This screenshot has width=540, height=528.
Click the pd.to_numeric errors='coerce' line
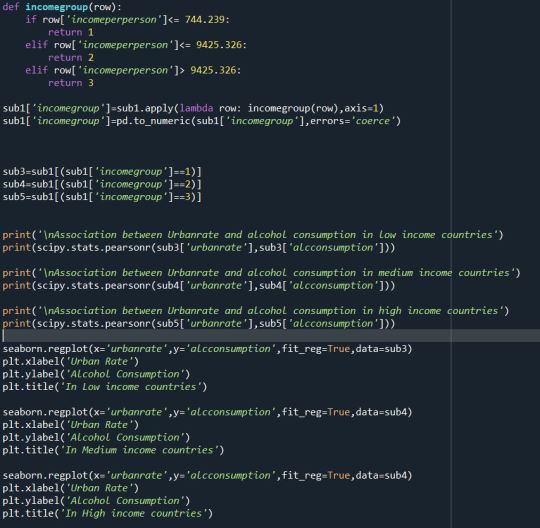coord(201,121)
